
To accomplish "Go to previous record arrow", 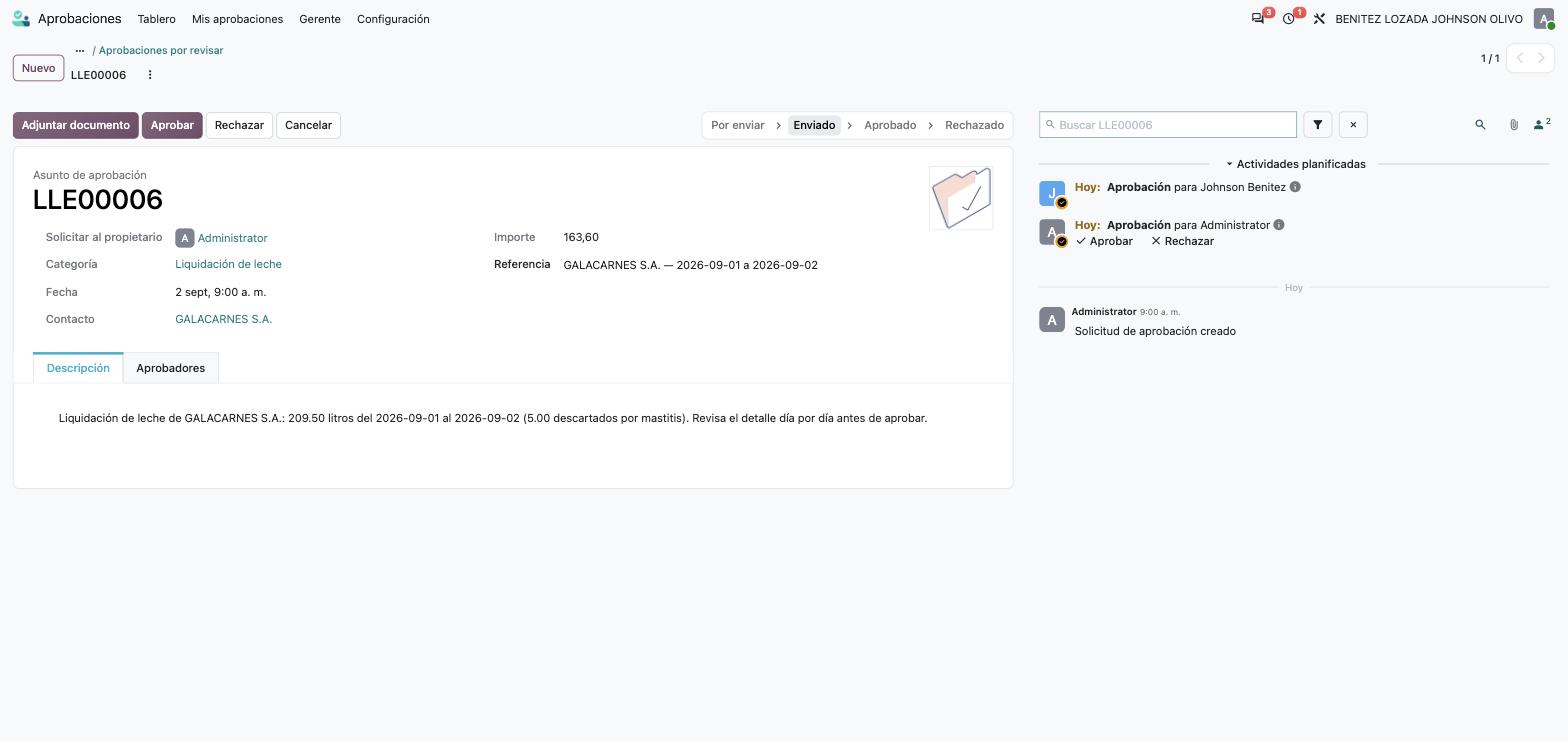I will tap(1520, 58).
